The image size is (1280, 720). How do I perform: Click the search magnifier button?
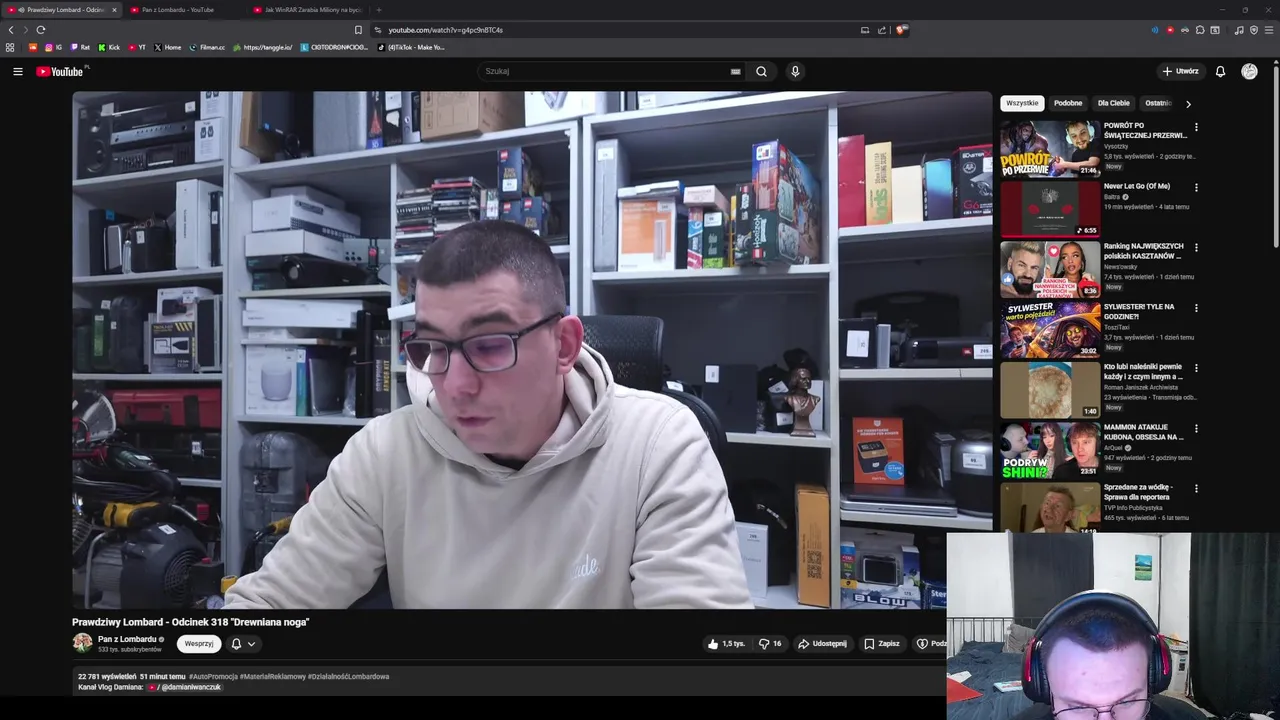(761, 71)
